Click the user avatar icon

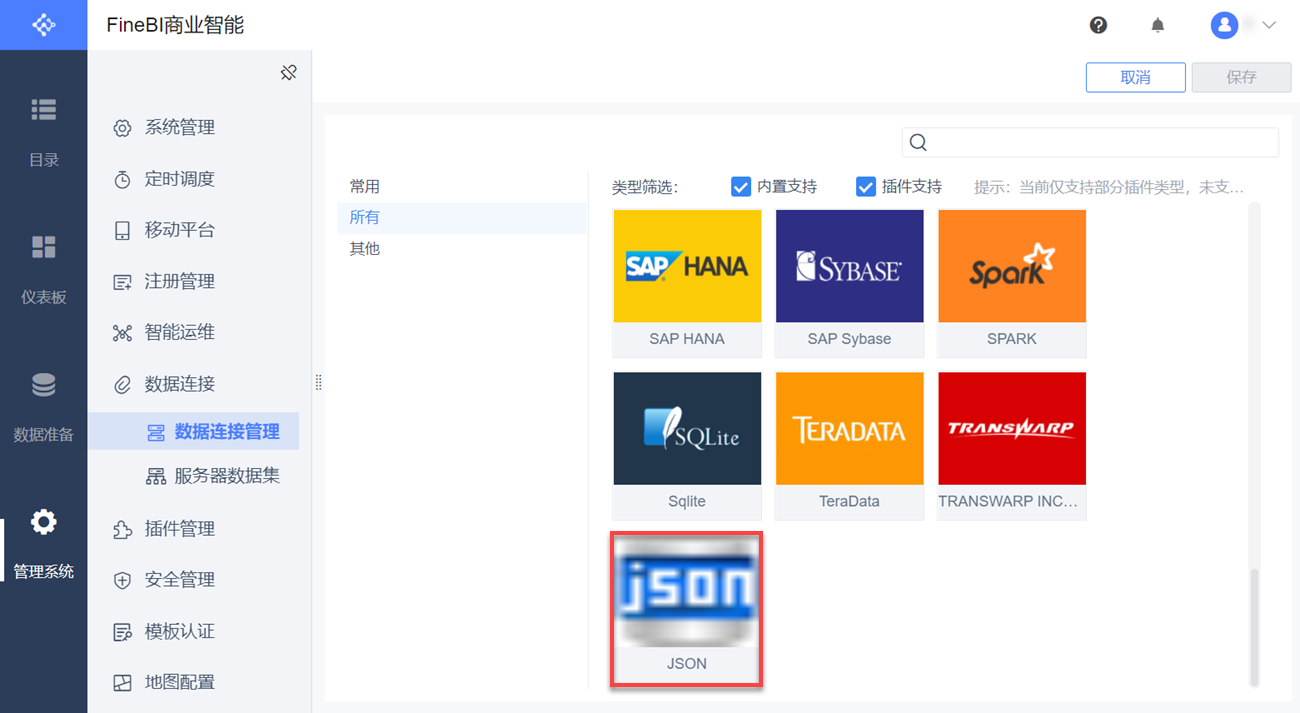coord(1224,25)
